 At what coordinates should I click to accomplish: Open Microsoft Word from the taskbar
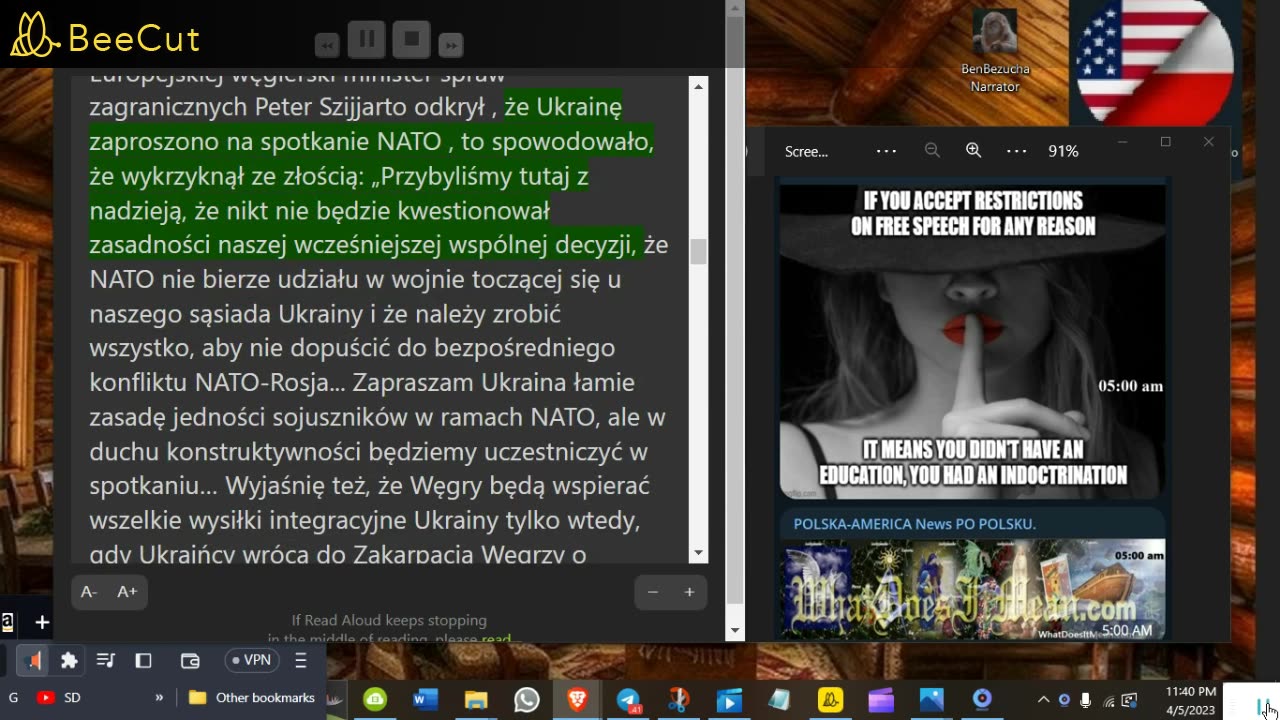(x=425, y=700)
